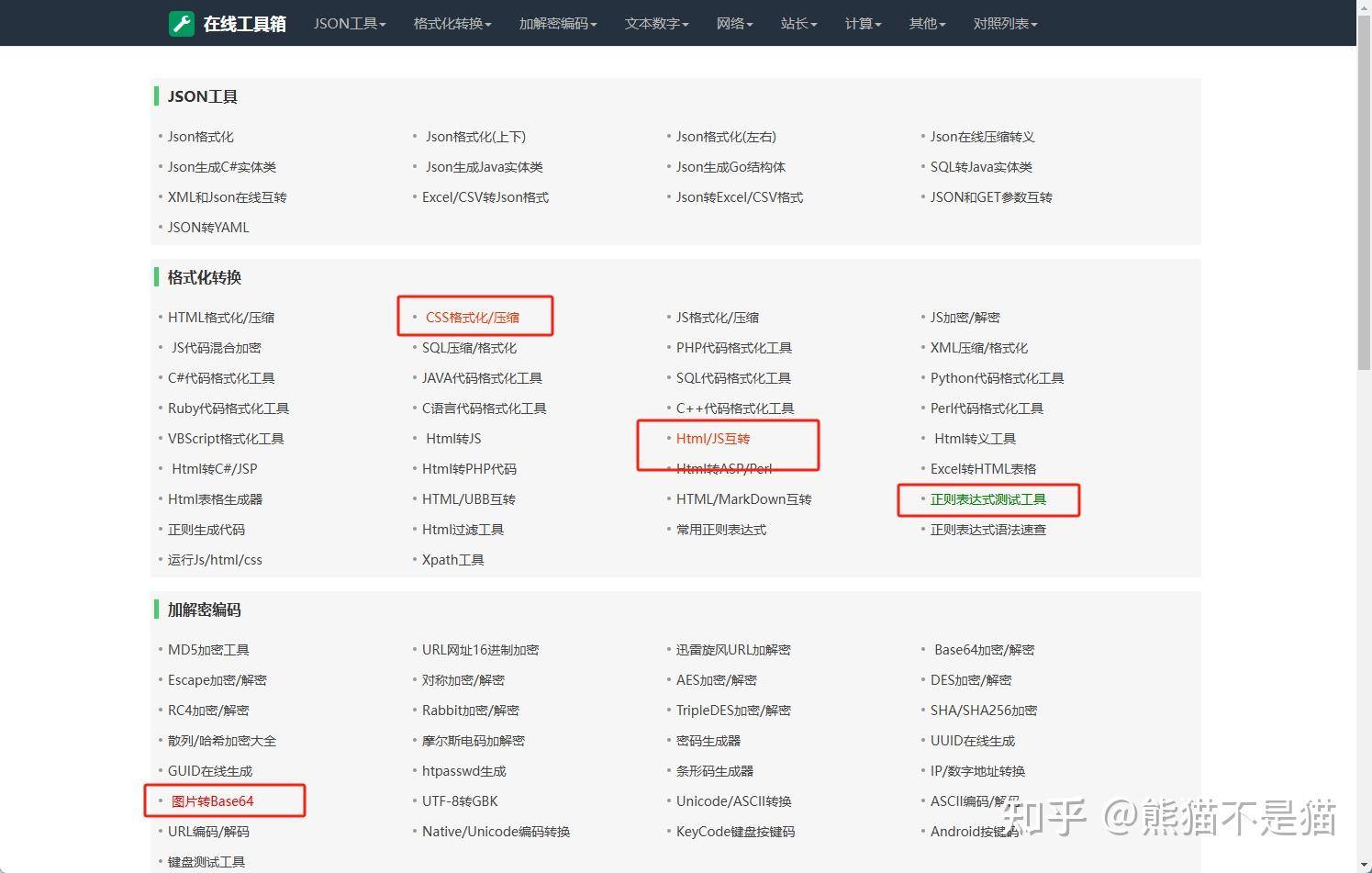Open Html转义工具 link
Image resolution: width=1372 pixels, height=873 pixels.
975,439
